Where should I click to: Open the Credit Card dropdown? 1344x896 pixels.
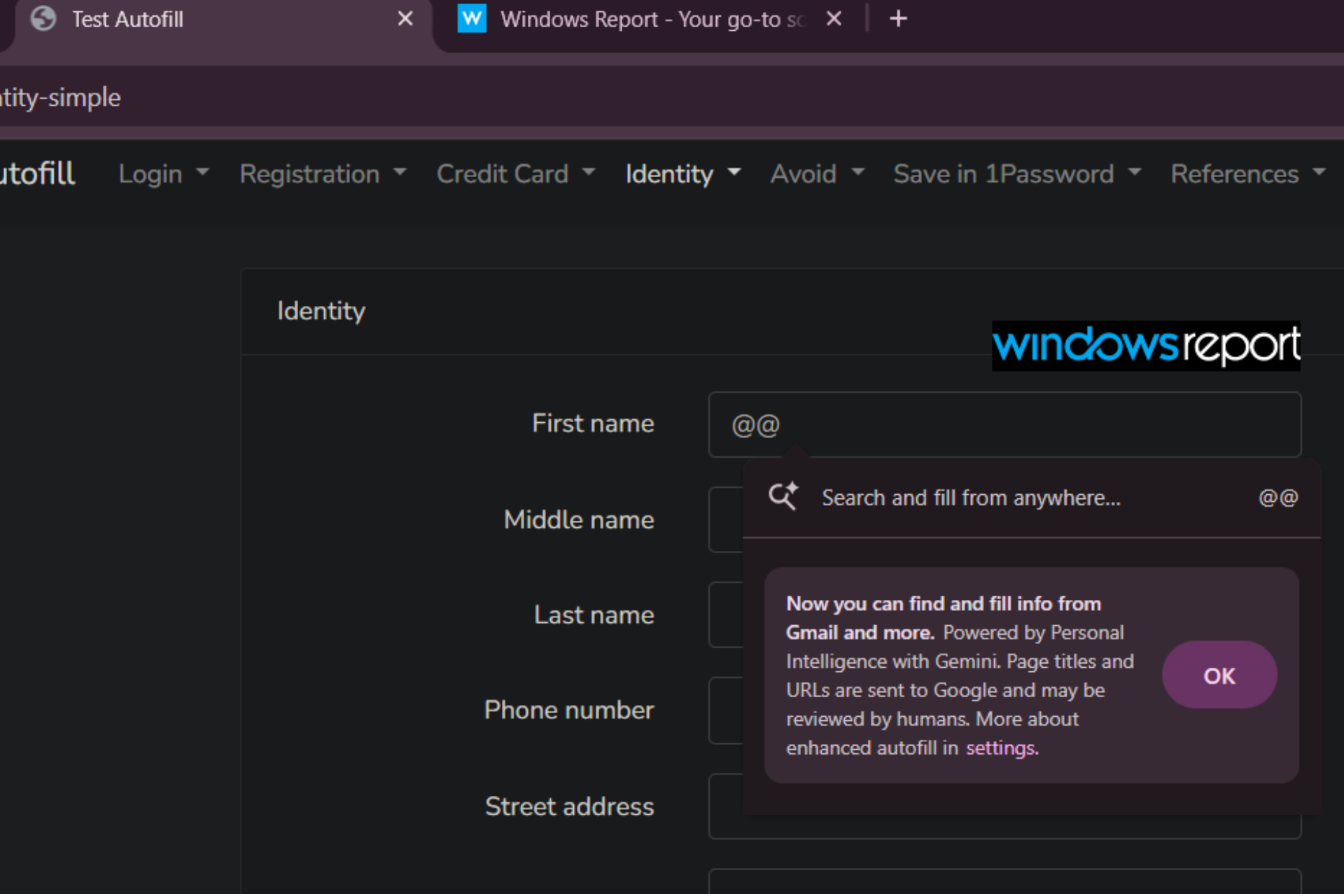(x=517, y=174)
